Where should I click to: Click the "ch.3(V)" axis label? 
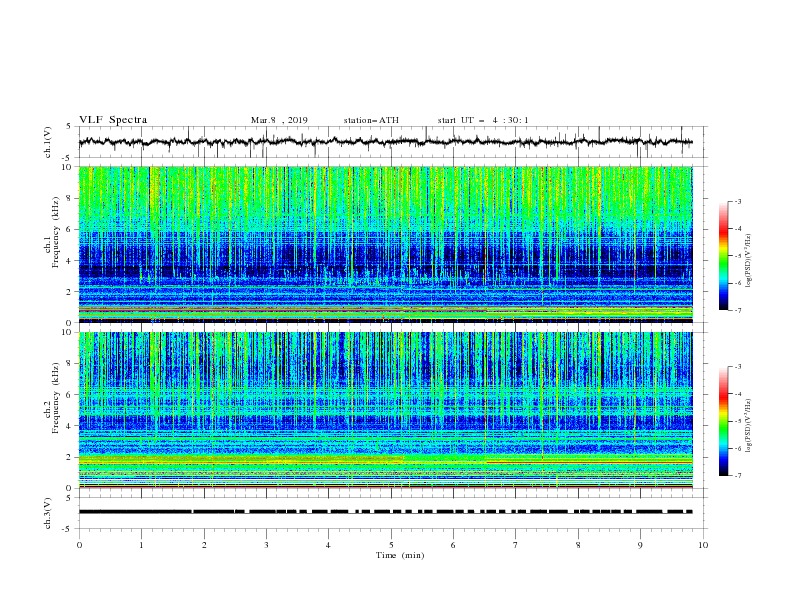click(48, 513)
